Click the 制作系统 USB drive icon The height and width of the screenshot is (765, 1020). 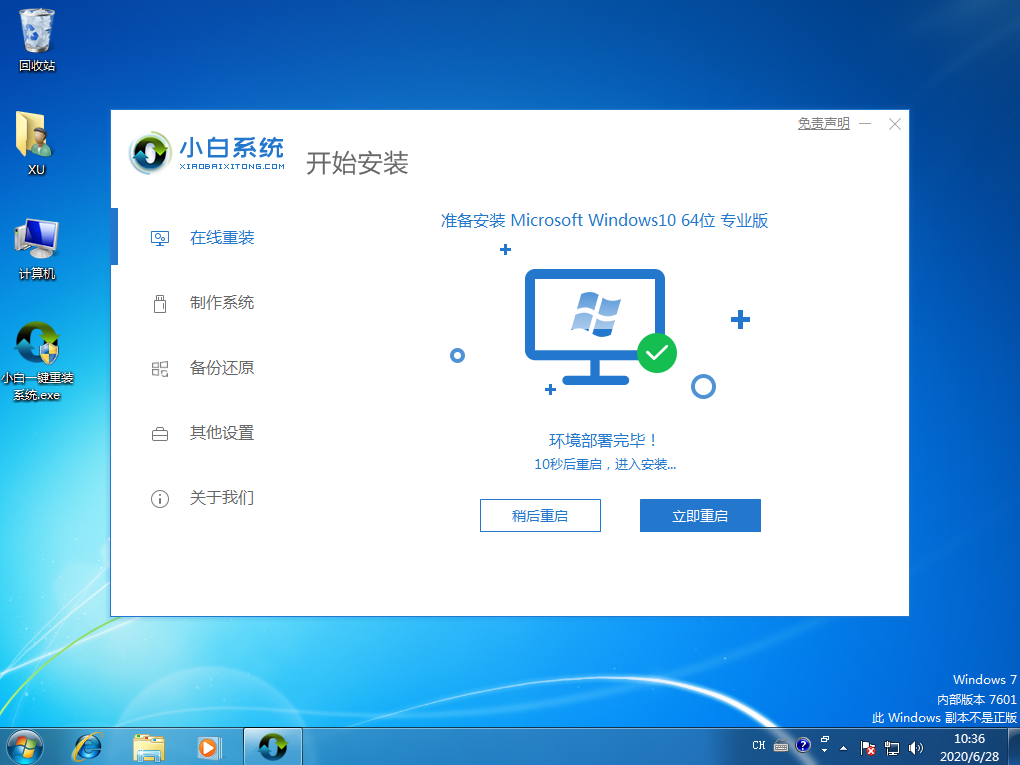tap(160, 303)
